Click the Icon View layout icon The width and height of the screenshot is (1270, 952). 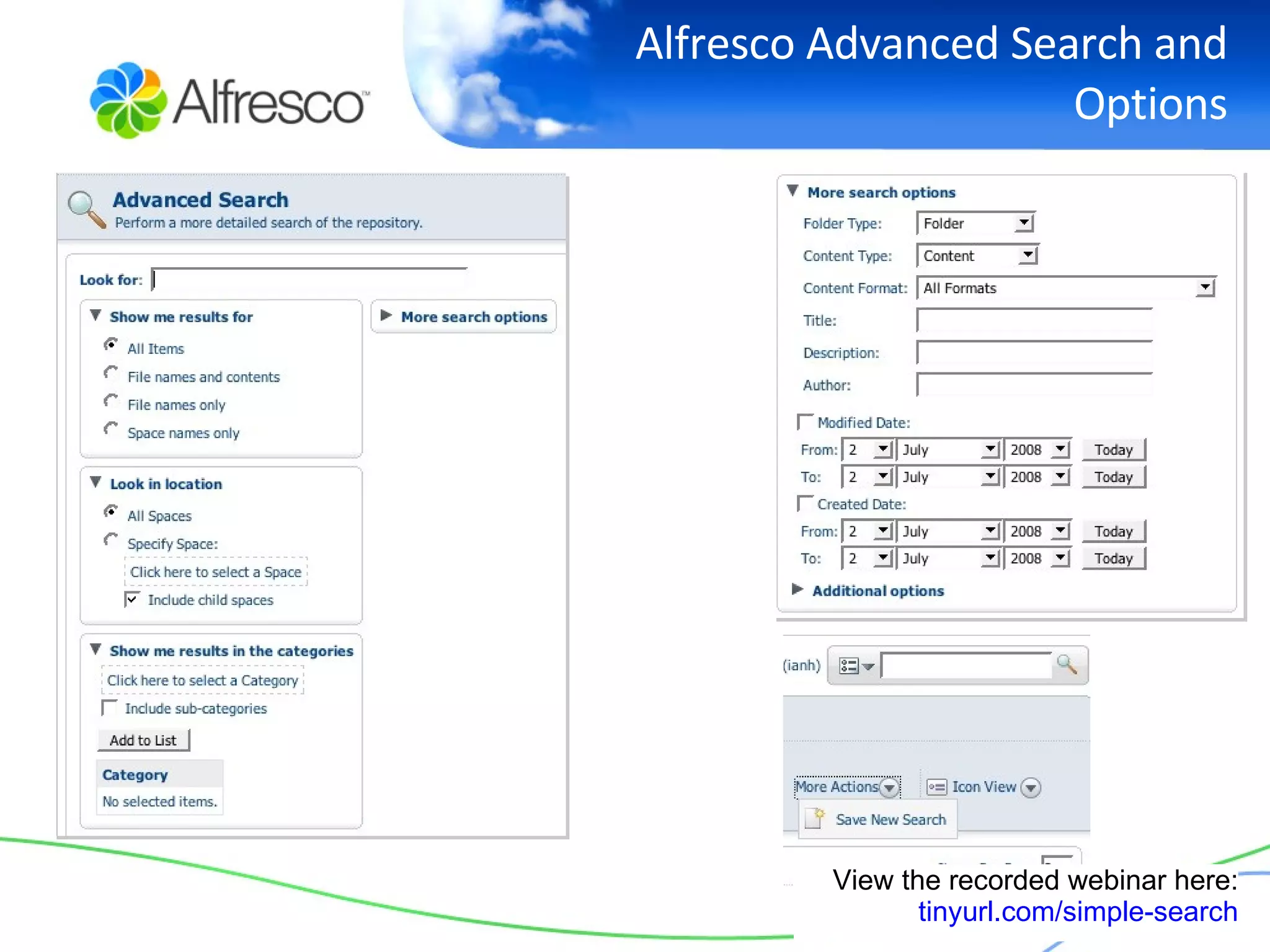pyautogui.click(x=936, y=787)
